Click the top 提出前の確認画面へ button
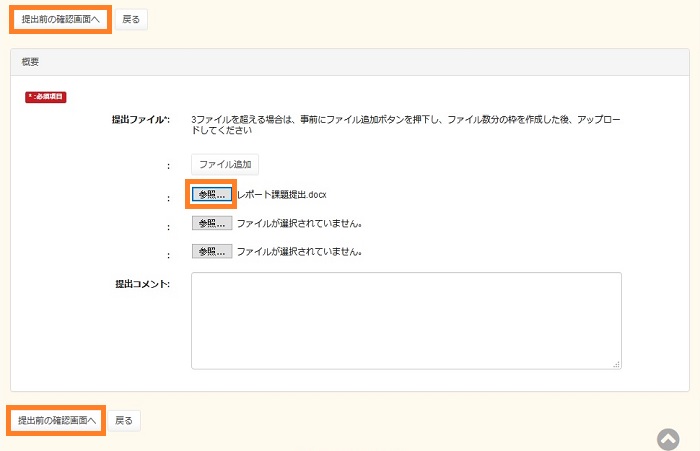 click(61, 20)
